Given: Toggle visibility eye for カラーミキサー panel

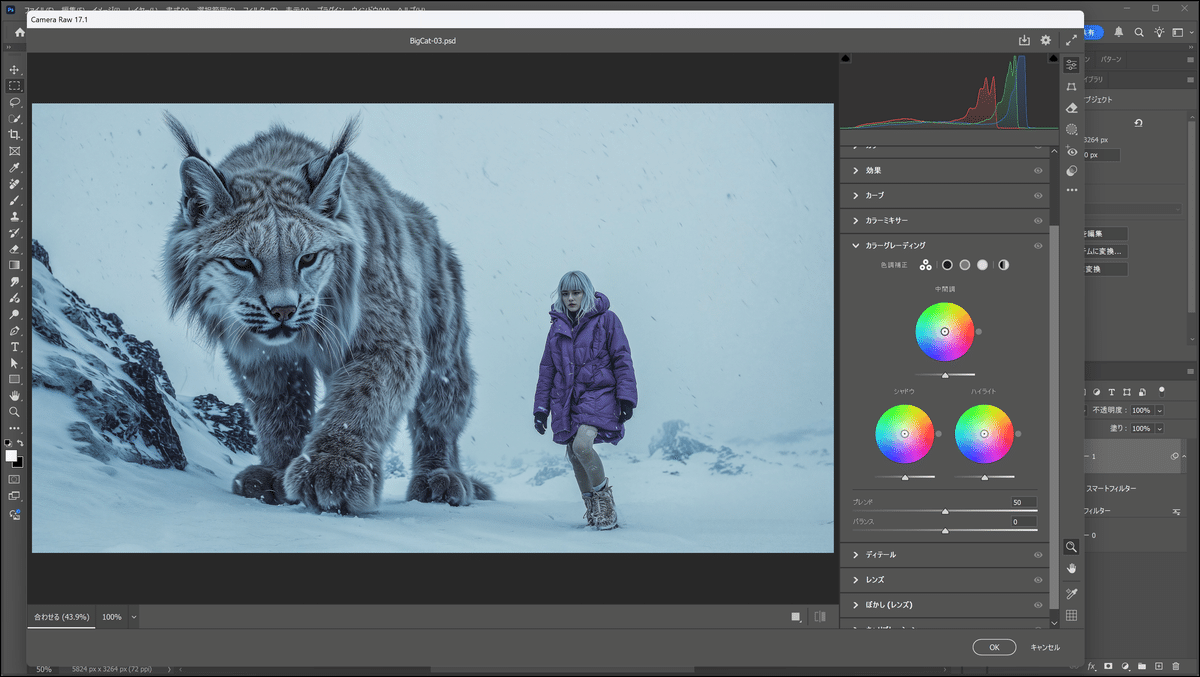Looking at the screenshot, I should click(1038, 220).
